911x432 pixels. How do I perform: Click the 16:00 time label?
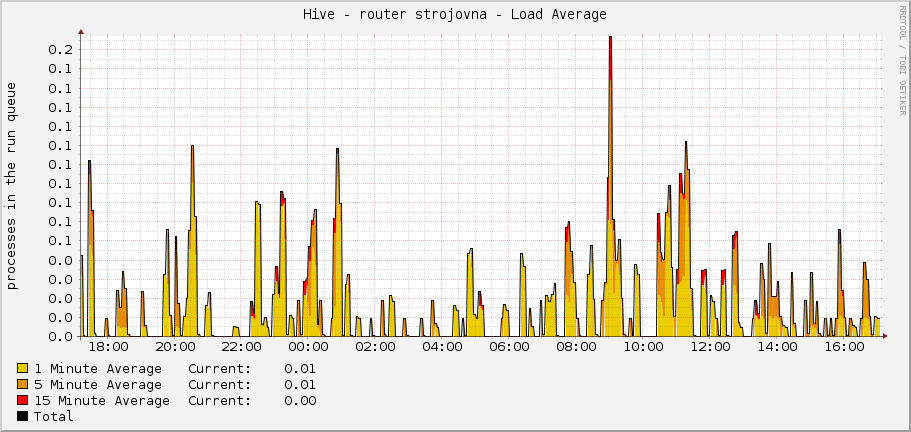pyautogui.click(x=844, y=347)
